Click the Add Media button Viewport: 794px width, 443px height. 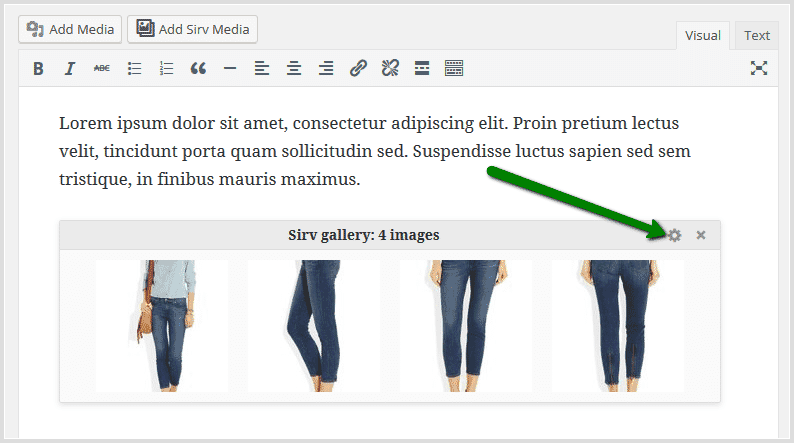70,29
